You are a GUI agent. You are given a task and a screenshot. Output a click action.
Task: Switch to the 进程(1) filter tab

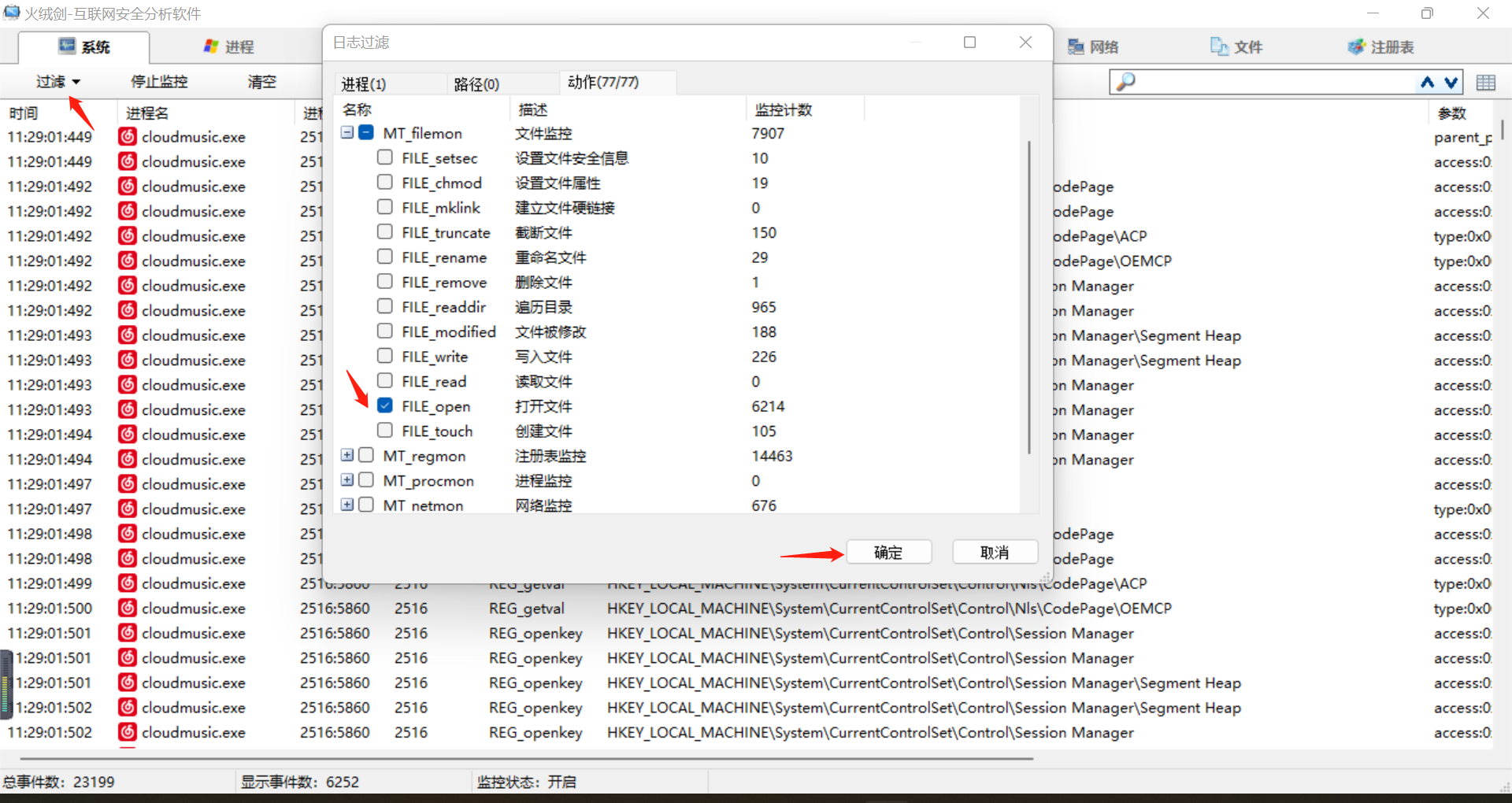(x=364, y=84)
